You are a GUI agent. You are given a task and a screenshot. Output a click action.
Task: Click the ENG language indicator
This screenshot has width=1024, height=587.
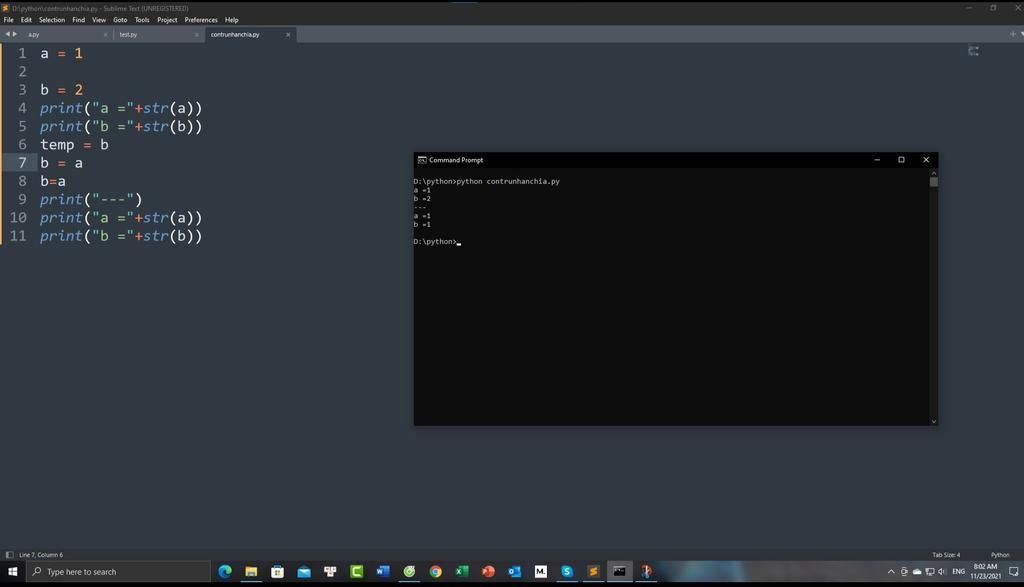[958, 571]
